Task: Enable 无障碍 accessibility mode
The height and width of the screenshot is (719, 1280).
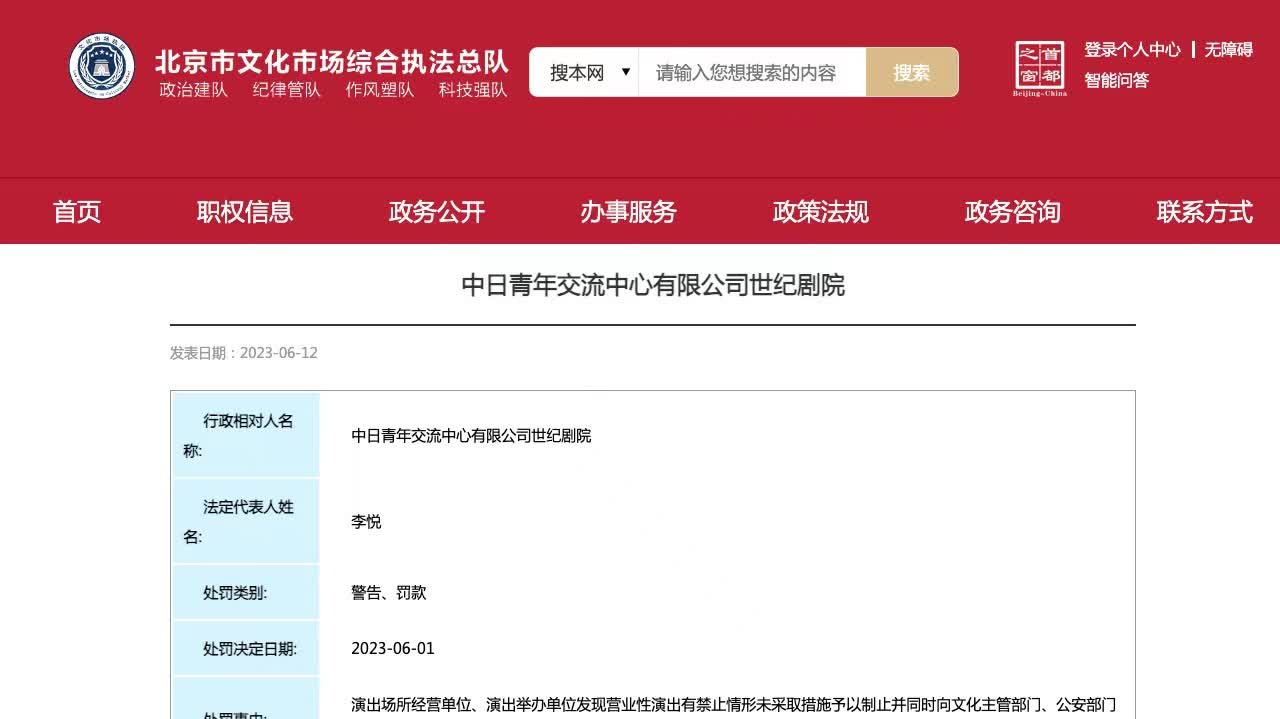Action: pos(1228,50)
